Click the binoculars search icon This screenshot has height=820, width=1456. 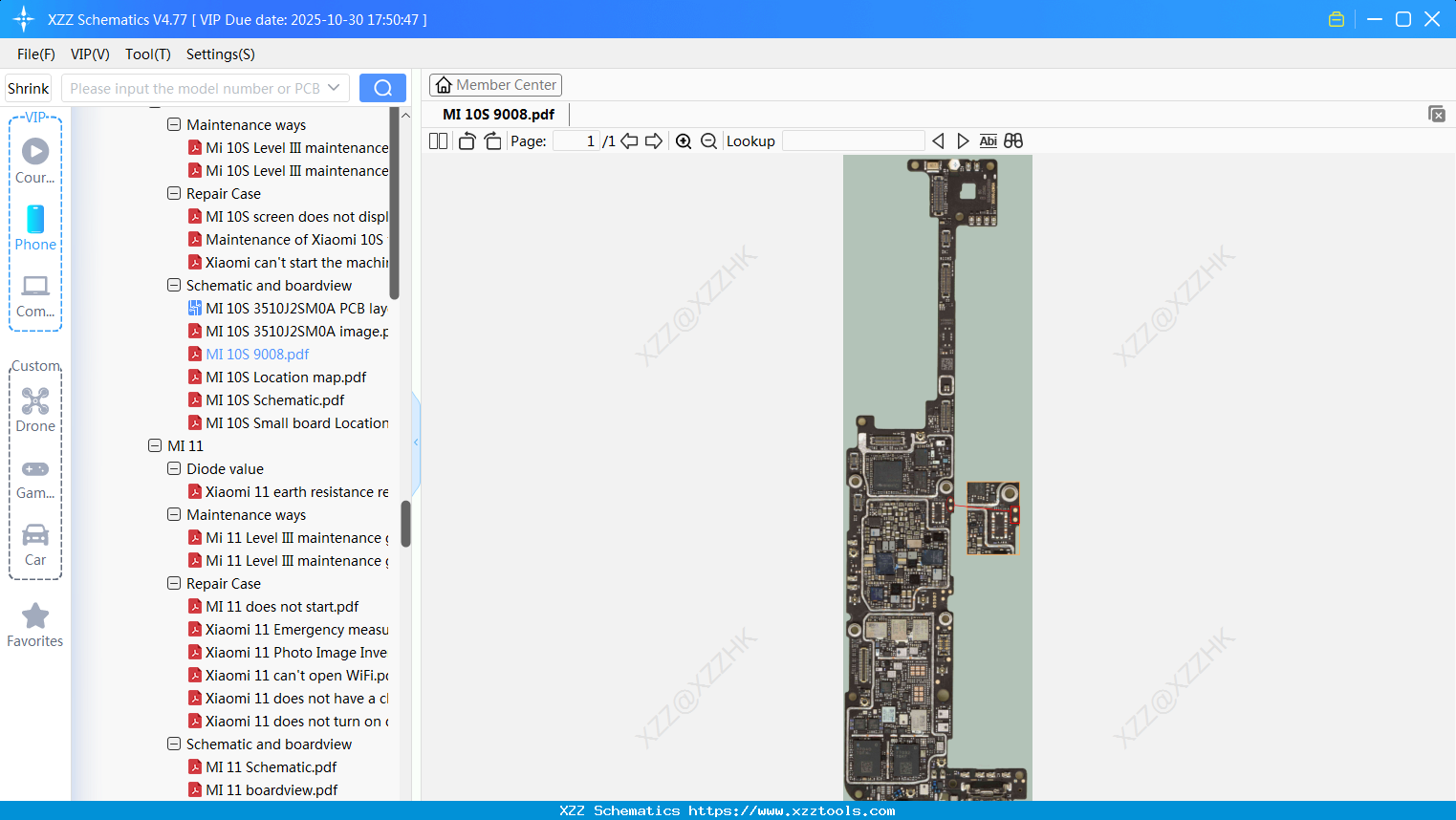click(x=1013, y=141)
